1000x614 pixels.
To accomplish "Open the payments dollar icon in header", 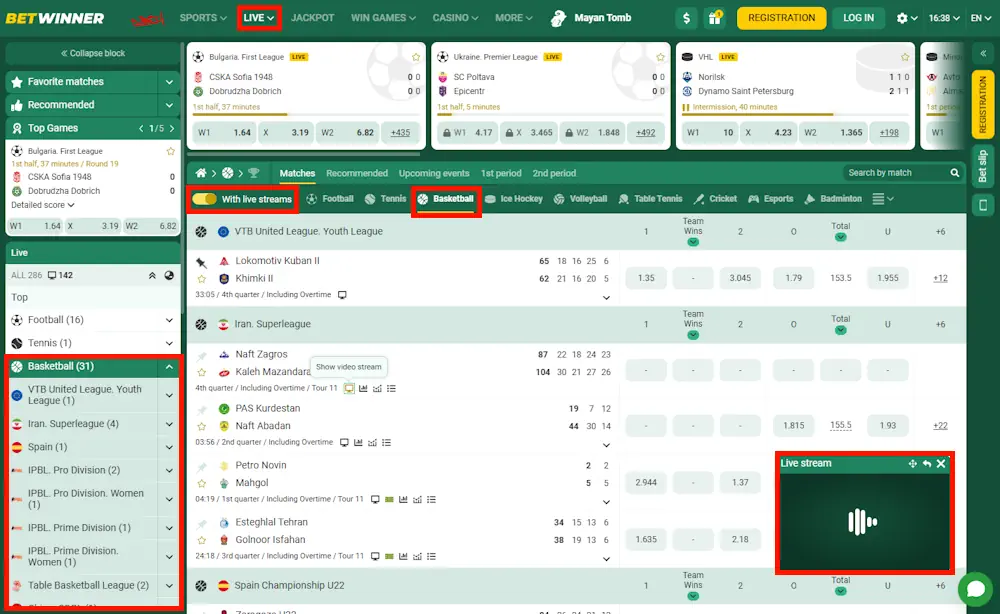I will coord(685,17).
